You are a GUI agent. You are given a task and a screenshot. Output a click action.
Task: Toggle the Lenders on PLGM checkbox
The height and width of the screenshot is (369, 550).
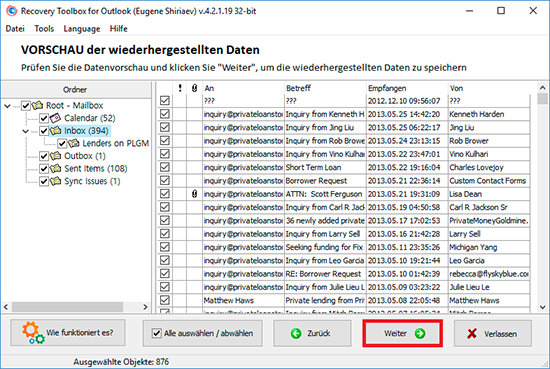click(x=62, y=143)
